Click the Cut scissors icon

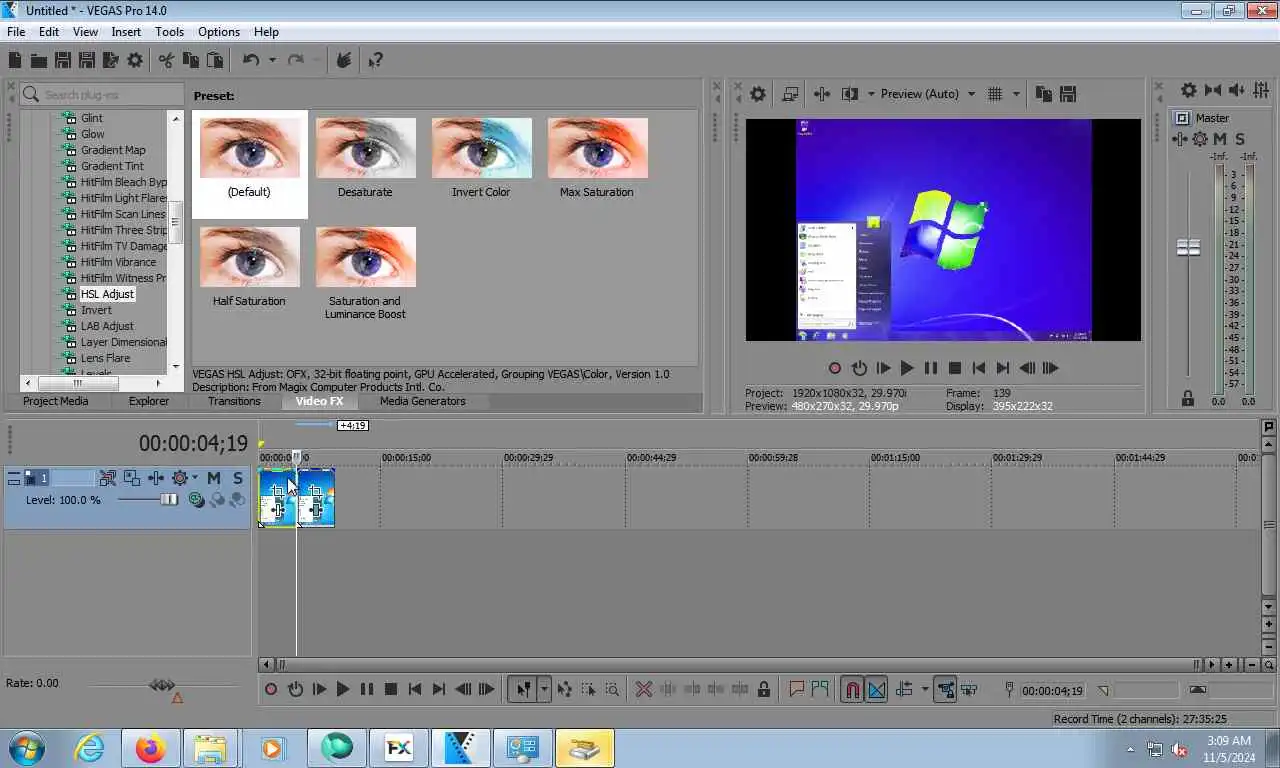click(166, 60)
